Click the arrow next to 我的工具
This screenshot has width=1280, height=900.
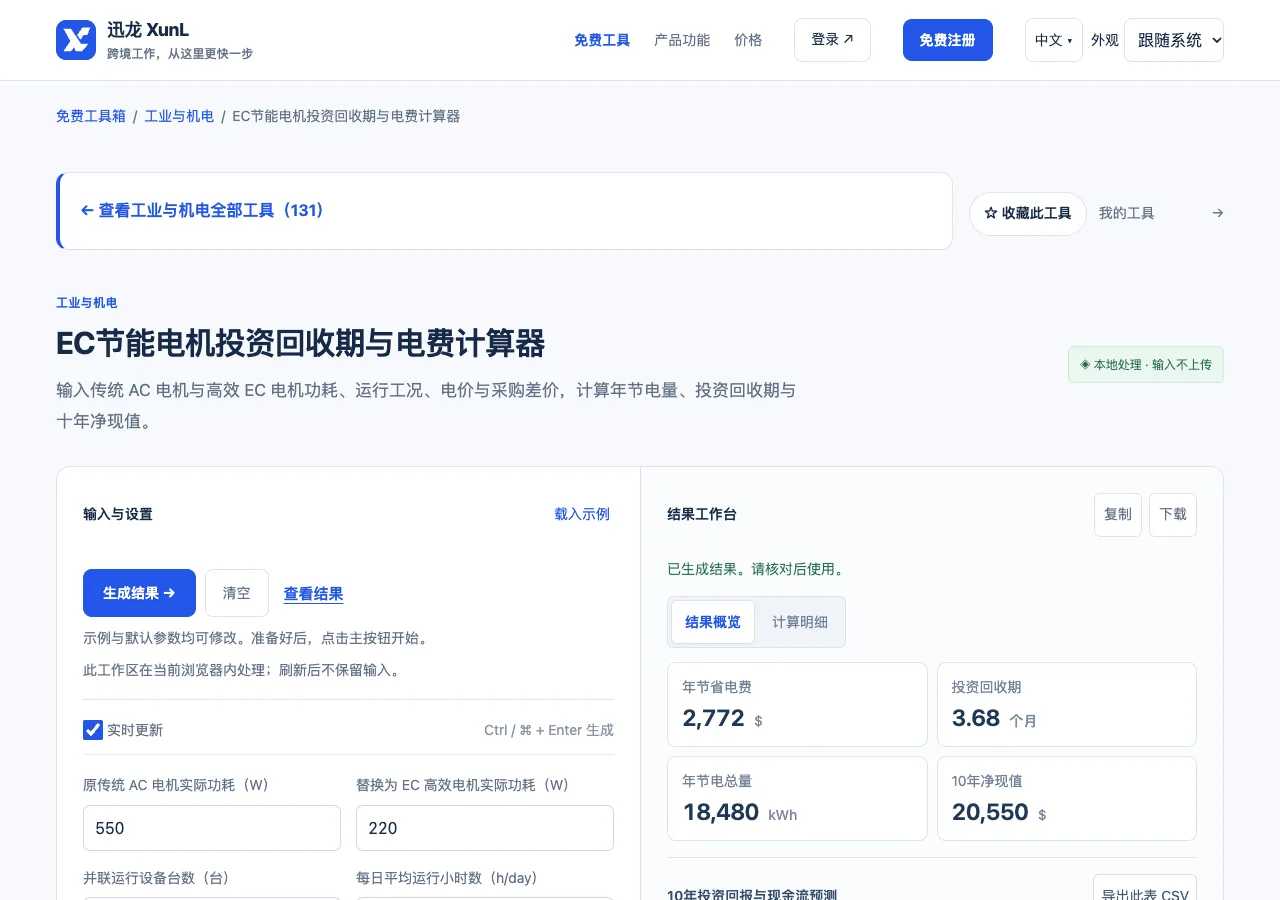(x=1217, y=213)
